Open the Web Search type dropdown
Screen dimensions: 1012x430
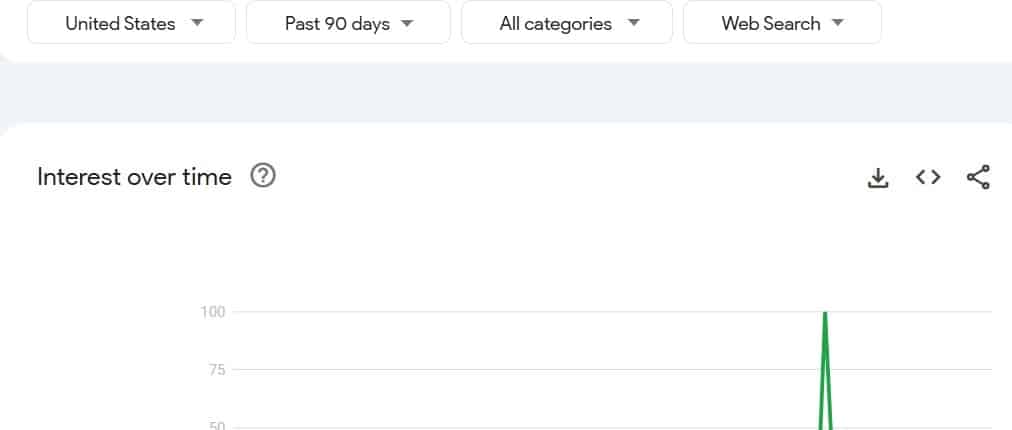[x=782, y=23]
